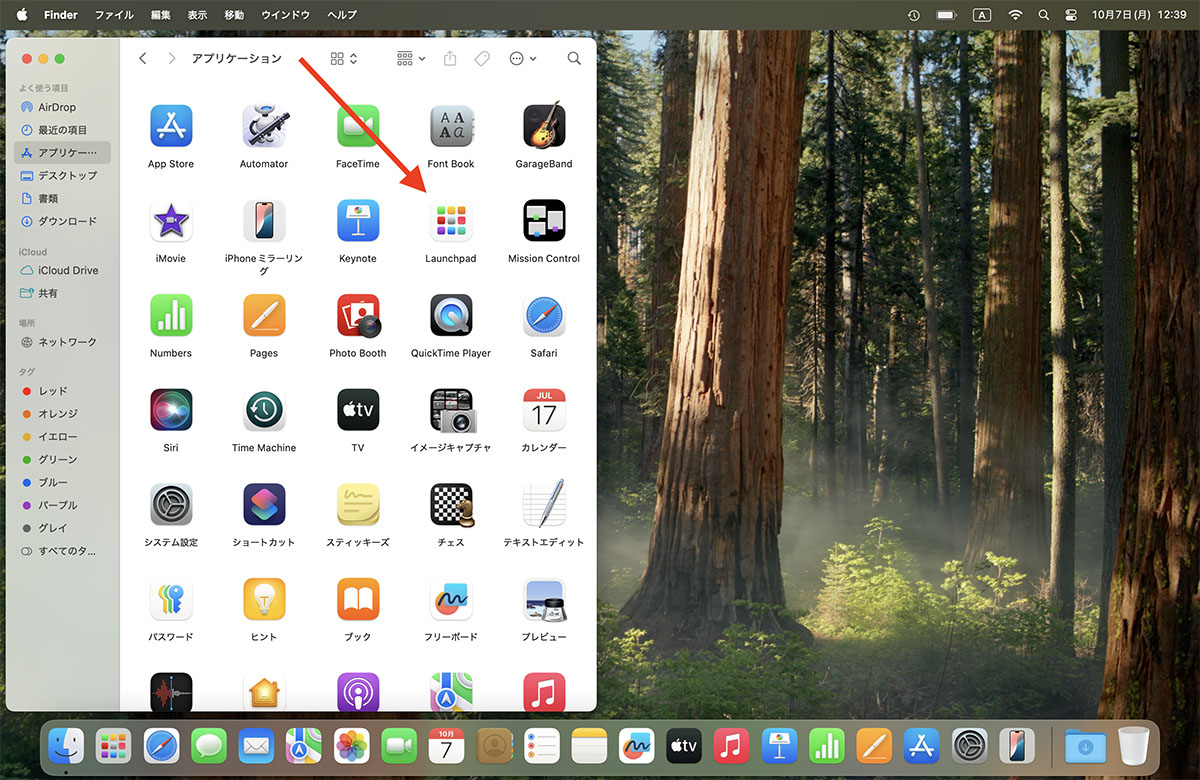The width and height of the screenshot is (1200, 780).
Task: Open the ブック app
Action: (x=358, y=599)
